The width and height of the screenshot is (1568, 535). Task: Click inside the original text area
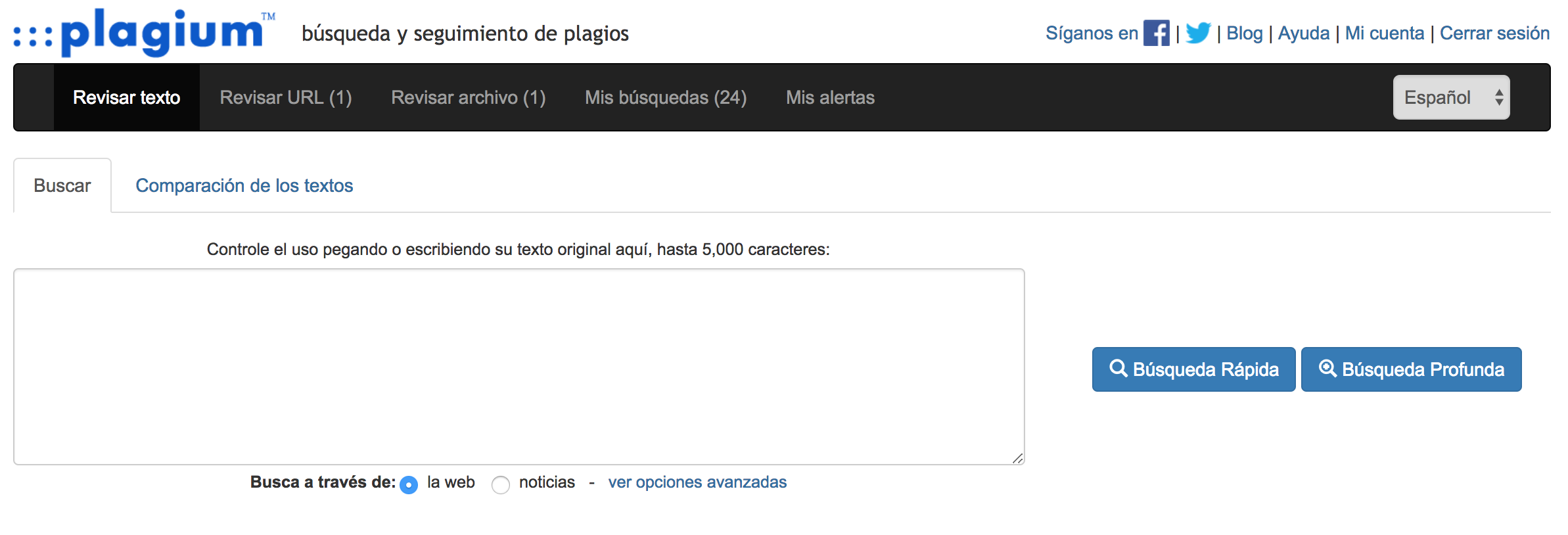click(519, 366)
